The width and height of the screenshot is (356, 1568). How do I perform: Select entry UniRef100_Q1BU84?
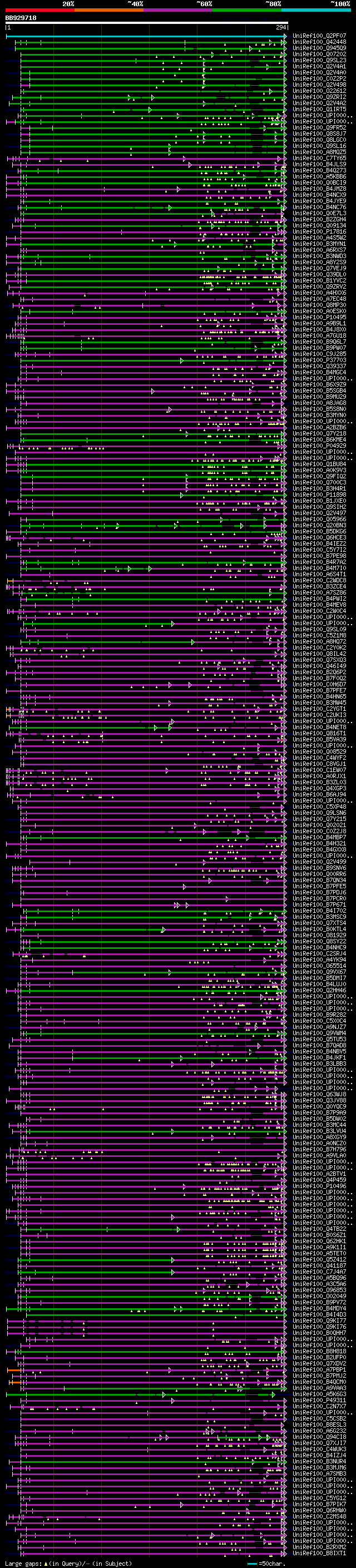coord(319,464)
